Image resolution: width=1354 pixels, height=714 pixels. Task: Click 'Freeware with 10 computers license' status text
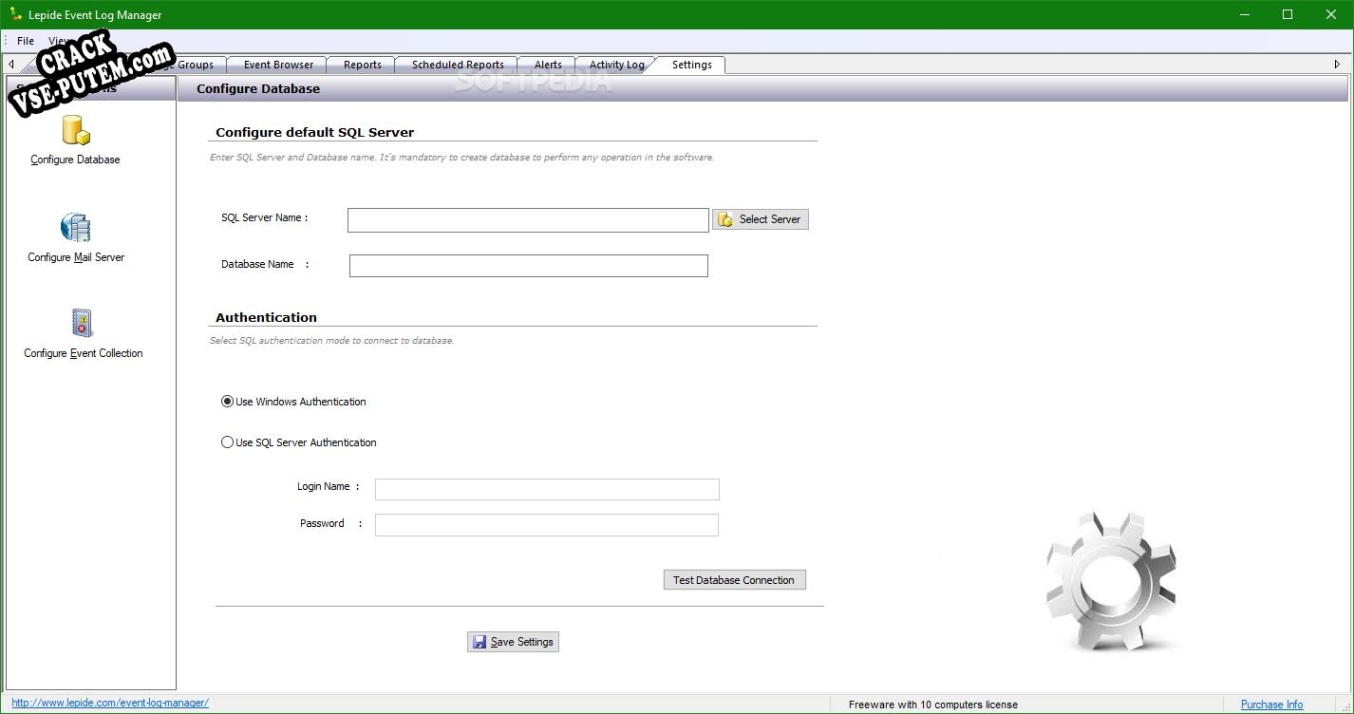coord(933,704)
